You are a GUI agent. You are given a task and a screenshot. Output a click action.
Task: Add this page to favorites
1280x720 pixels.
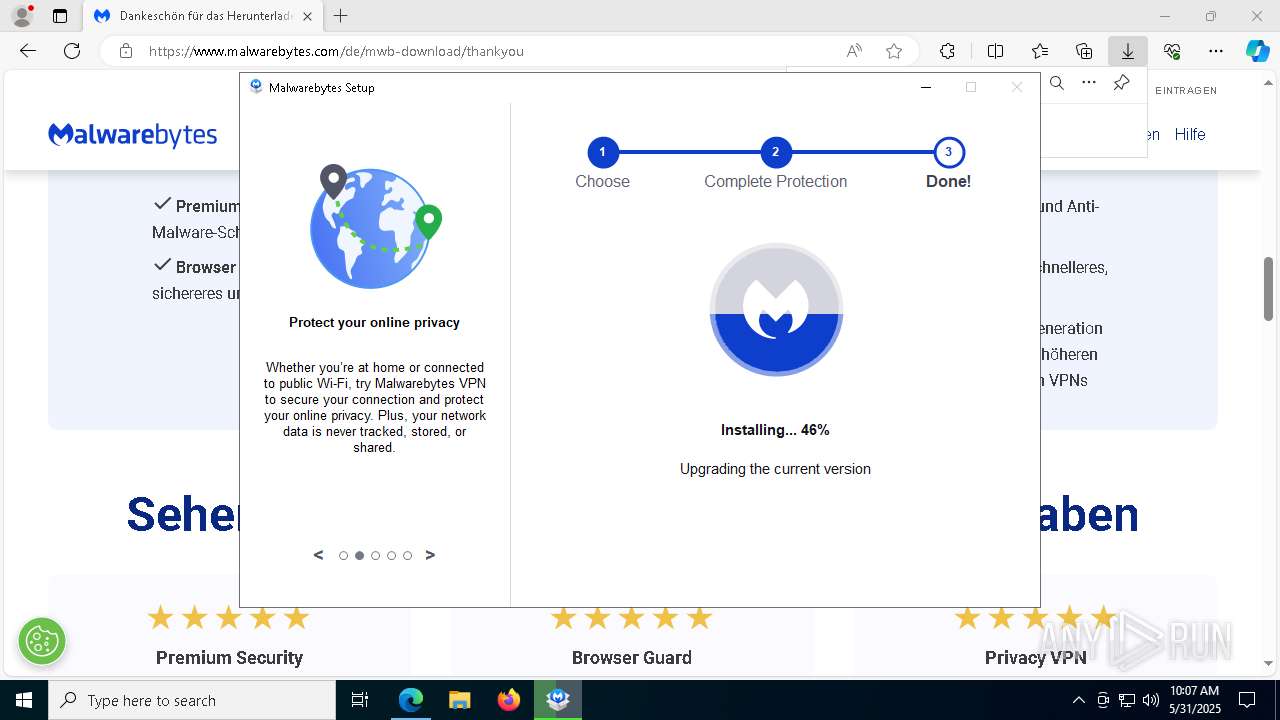coord(894,51)
